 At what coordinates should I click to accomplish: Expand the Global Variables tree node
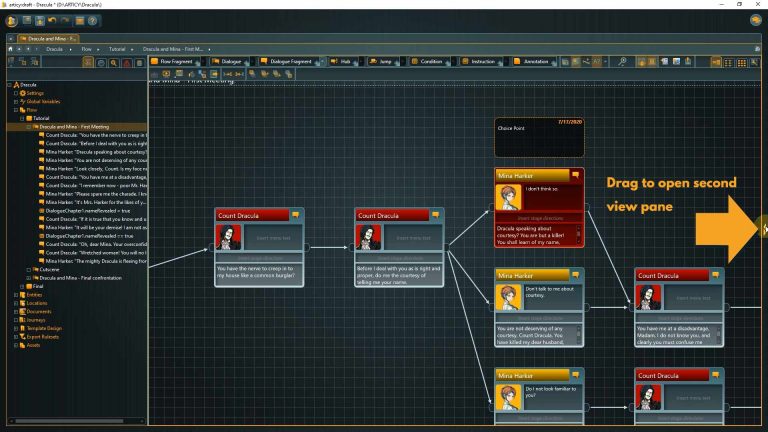16,101
